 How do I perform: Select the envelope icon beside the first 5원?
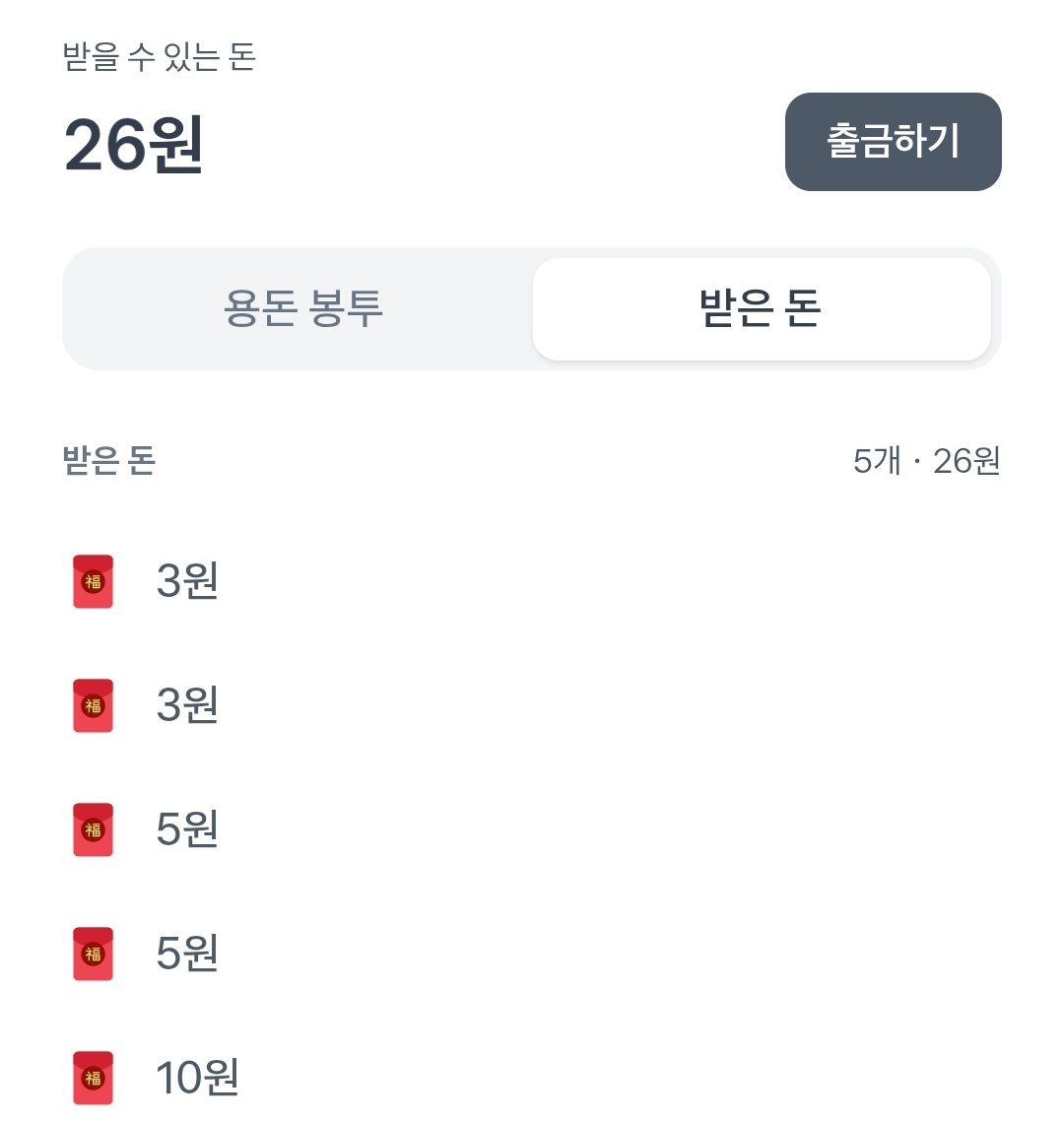point(94,829)
